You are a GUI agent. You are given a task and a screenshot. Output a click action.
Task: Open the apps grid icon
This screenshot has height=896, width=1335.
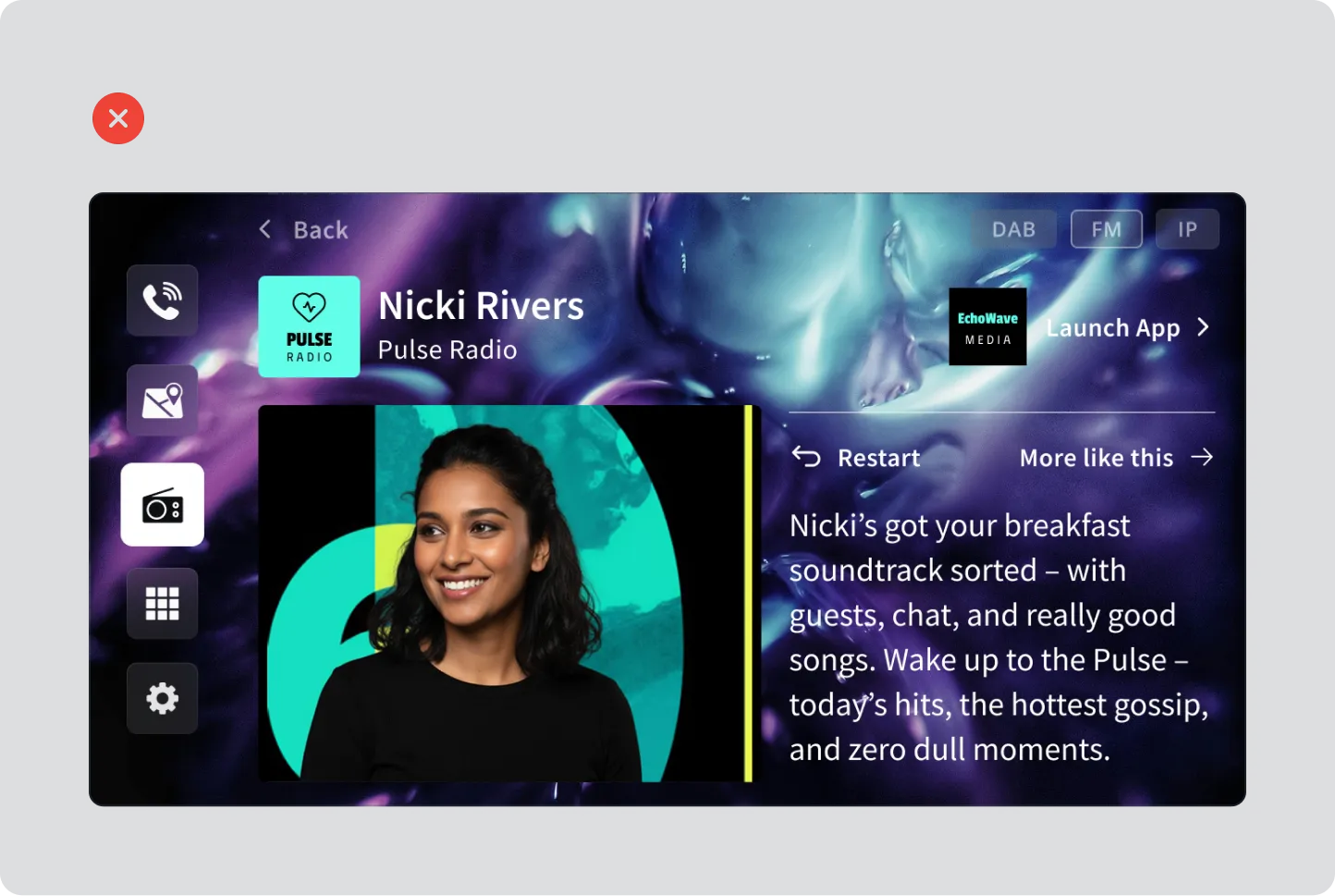click(163, 604)
